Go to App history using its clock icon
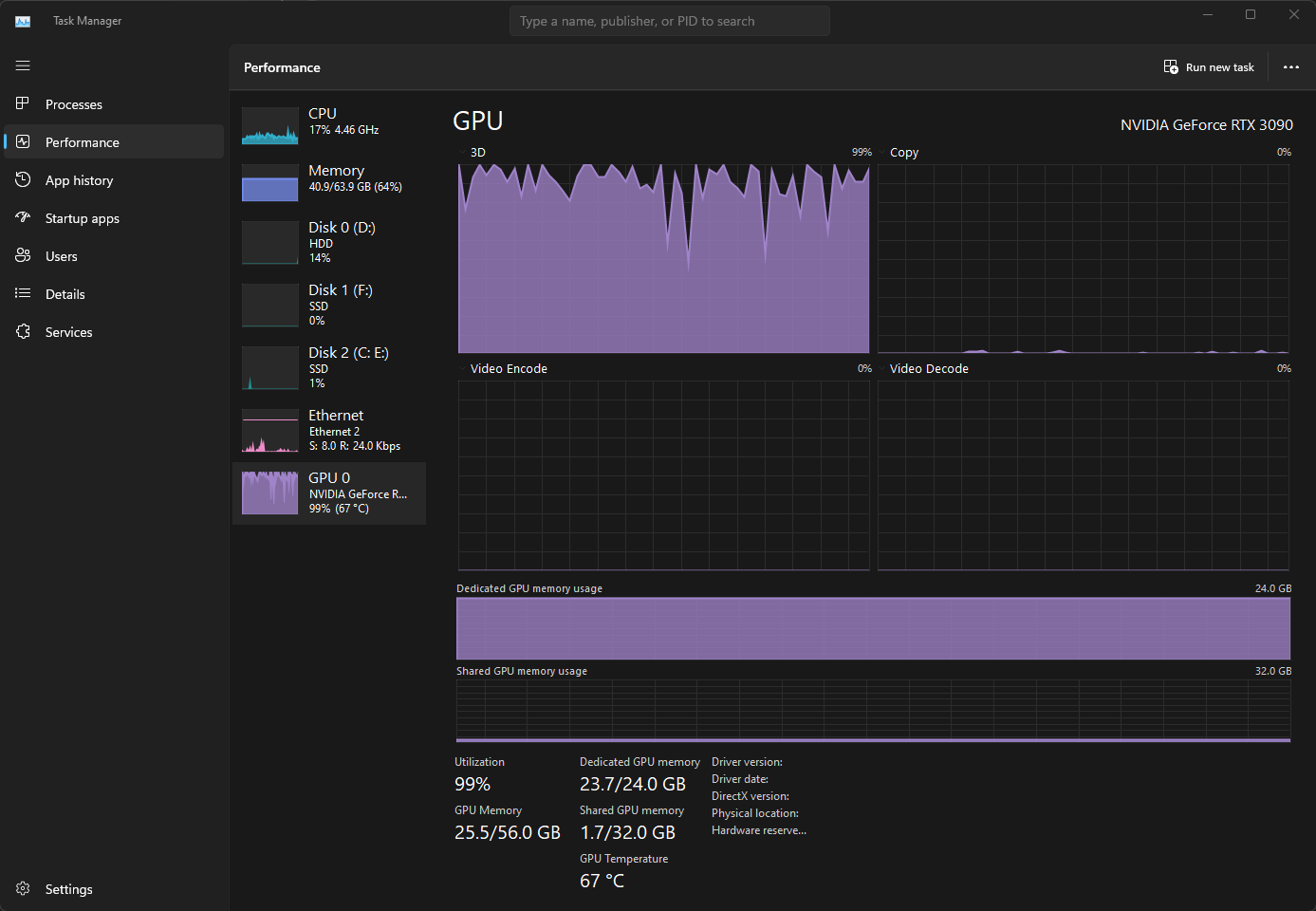Viewport: 1316px width, 911px height. point(23,179)
